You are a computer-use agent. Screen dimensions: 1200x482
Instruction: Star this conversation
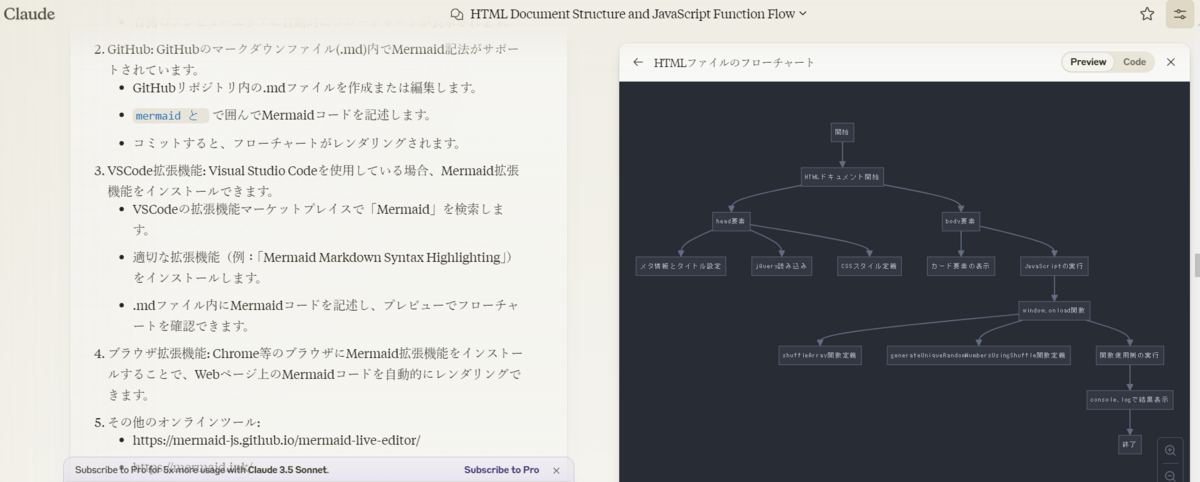(1147, 14)
